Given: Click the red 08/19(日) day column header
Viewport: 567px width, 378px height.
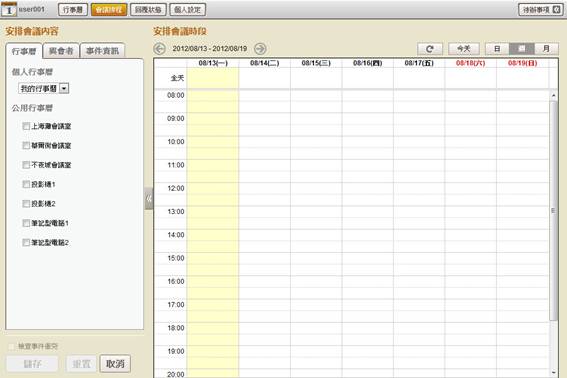Looking at the screenshot, I should (522, 63).
